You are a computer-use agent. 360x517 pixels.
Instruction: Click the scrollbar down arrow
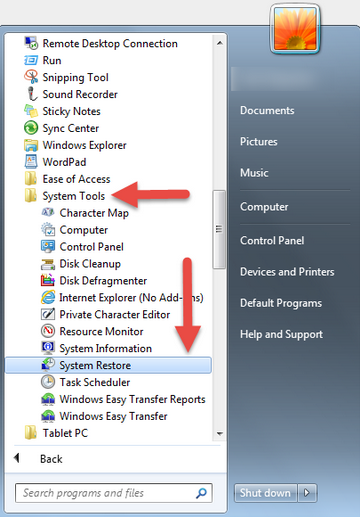click(219, 434)
